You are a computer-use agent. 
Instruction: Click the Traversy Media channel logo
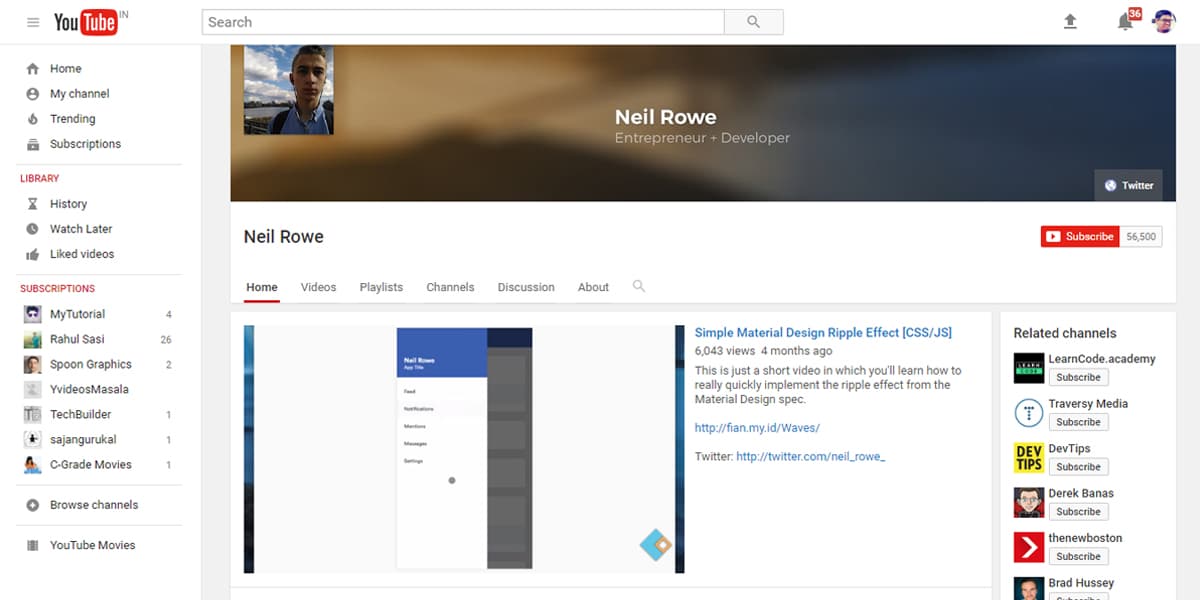click(x=1029, y=413)
